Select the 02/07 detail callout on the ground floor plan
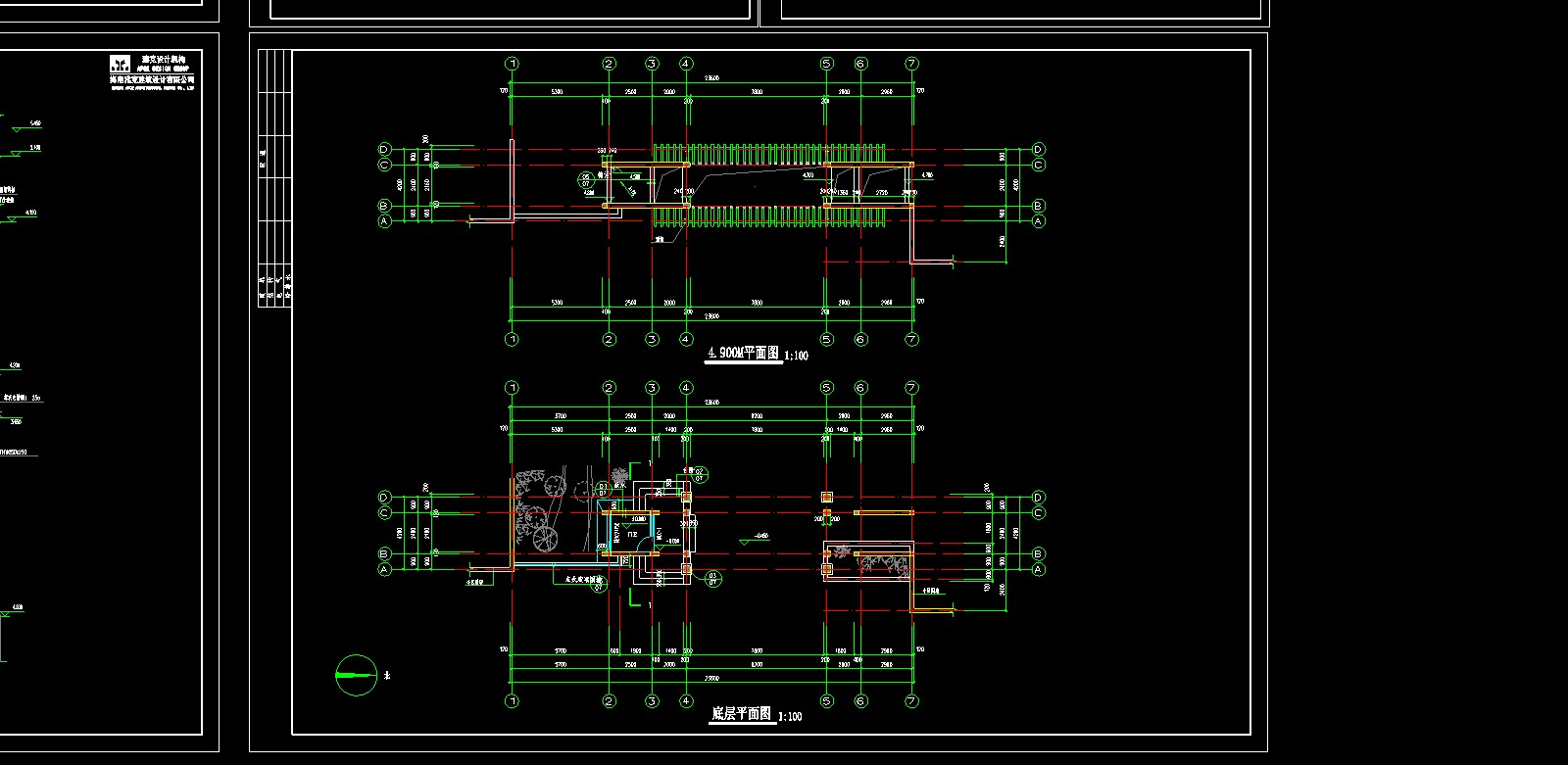1568x765 pixels. [x=700, y=475]
